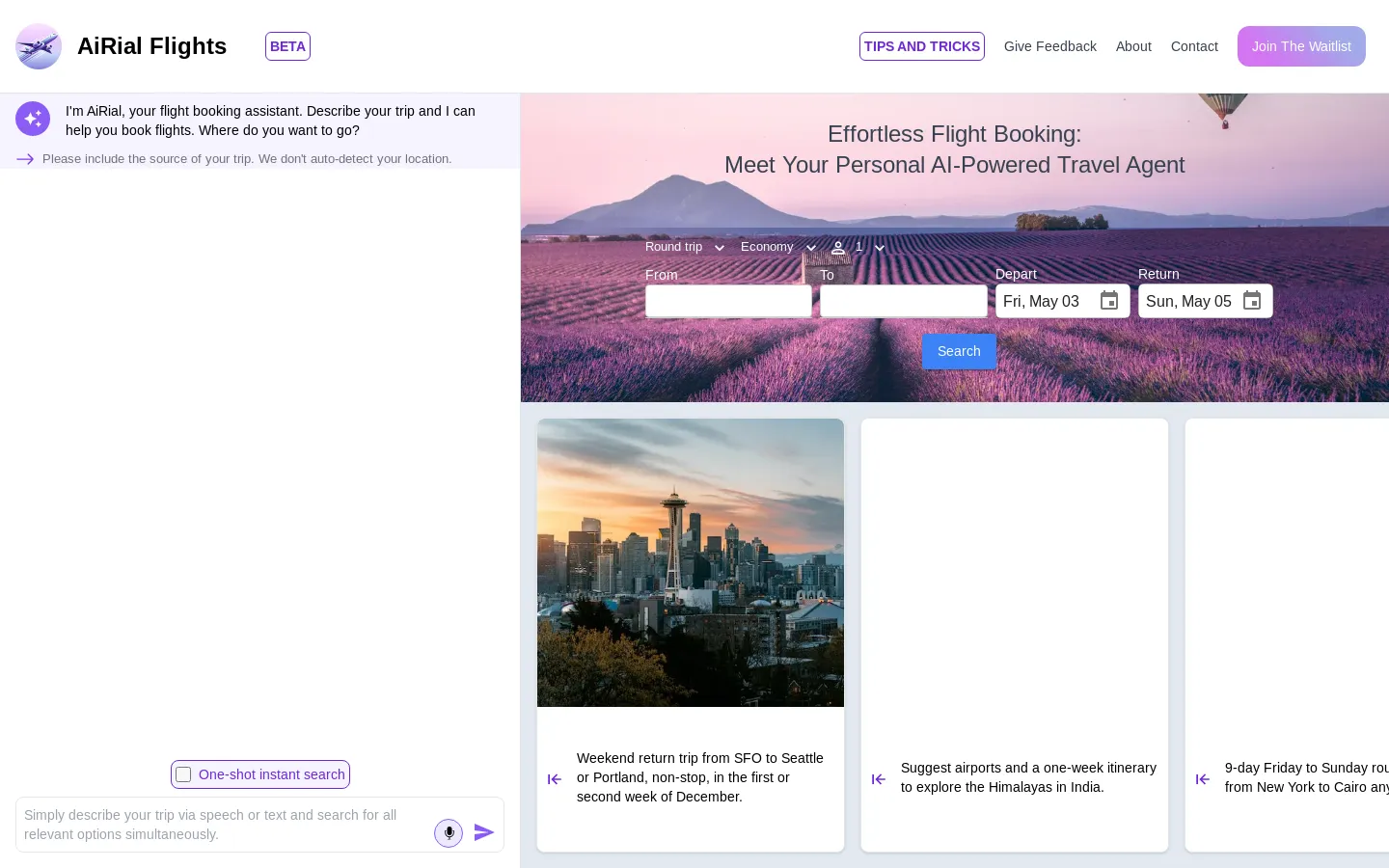Screen dimensions: 1389x868
Task: Click the Give Feedback link
Action: (1049, 46)
